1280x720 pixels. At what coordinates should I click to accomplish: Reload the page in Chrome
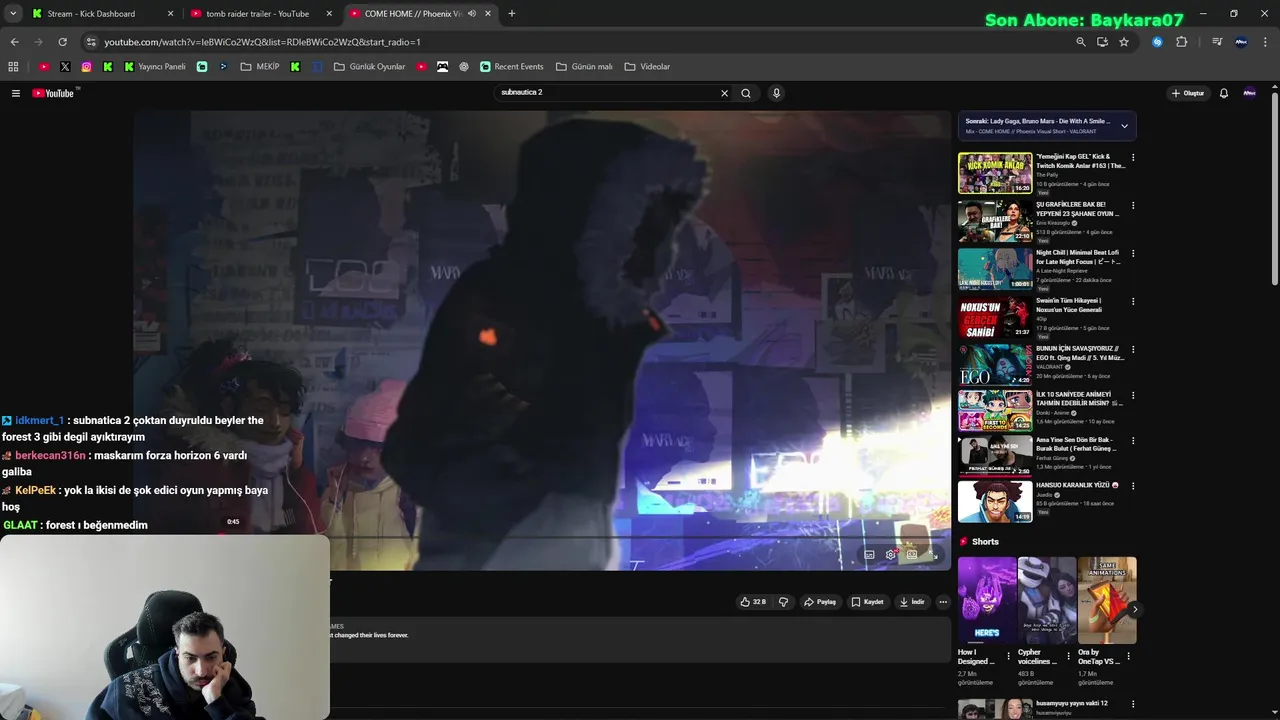tap(62, 42)
